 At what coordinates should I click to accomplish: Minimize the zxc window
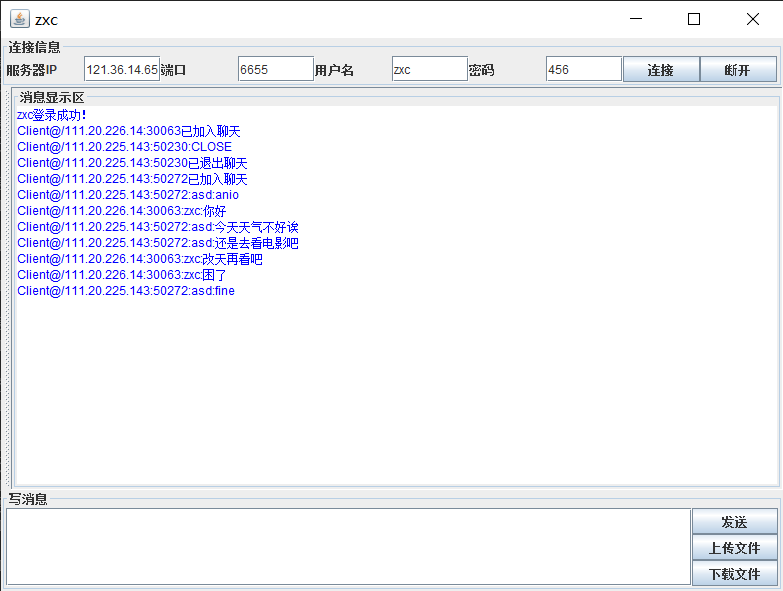pyautogui.click(x=636, y=19)
